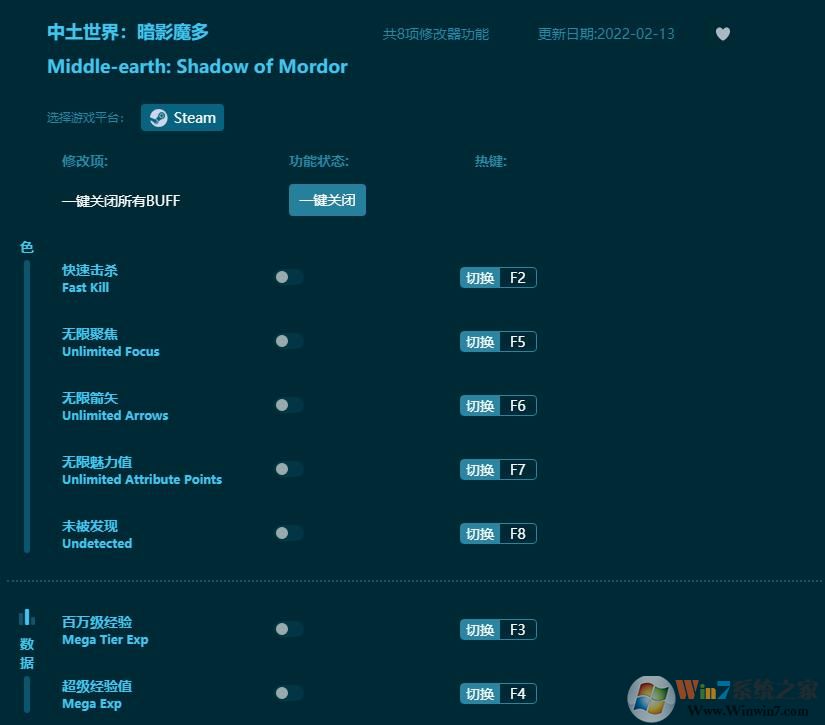Click the 中土世界:暗影魔多 title
This screenshot has width=825, height=725.
(128, 32)
